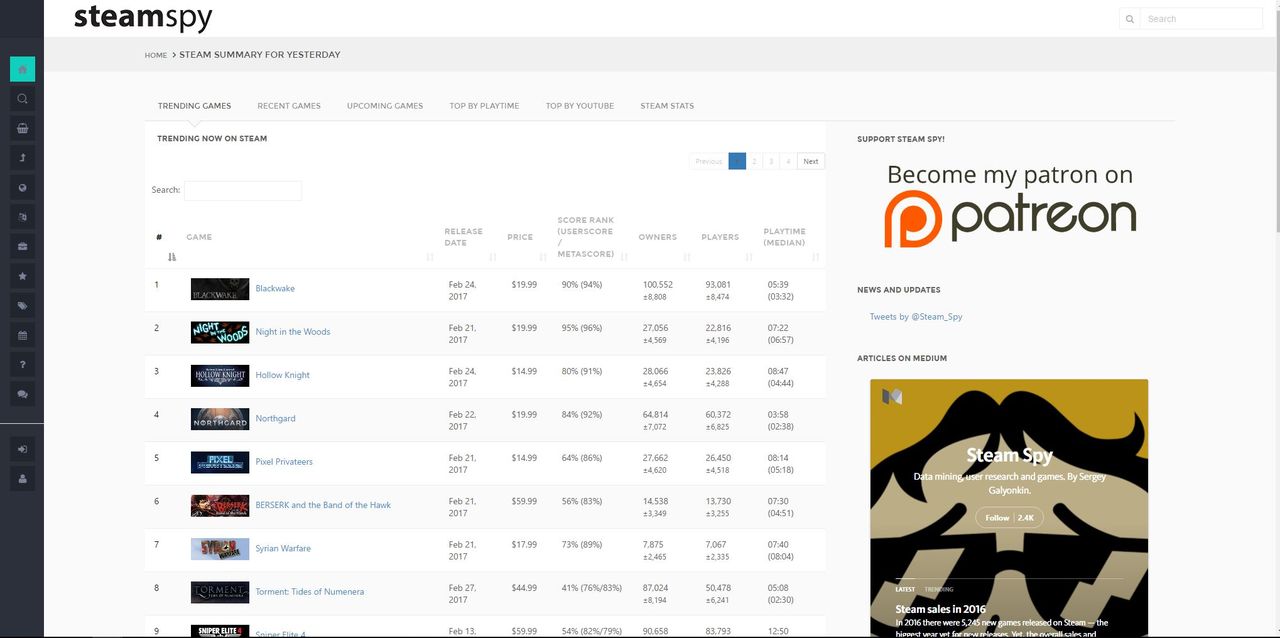1280x638 pixels.
Task: Open the Syrian Warfare game link
Action: click(283, 549)
